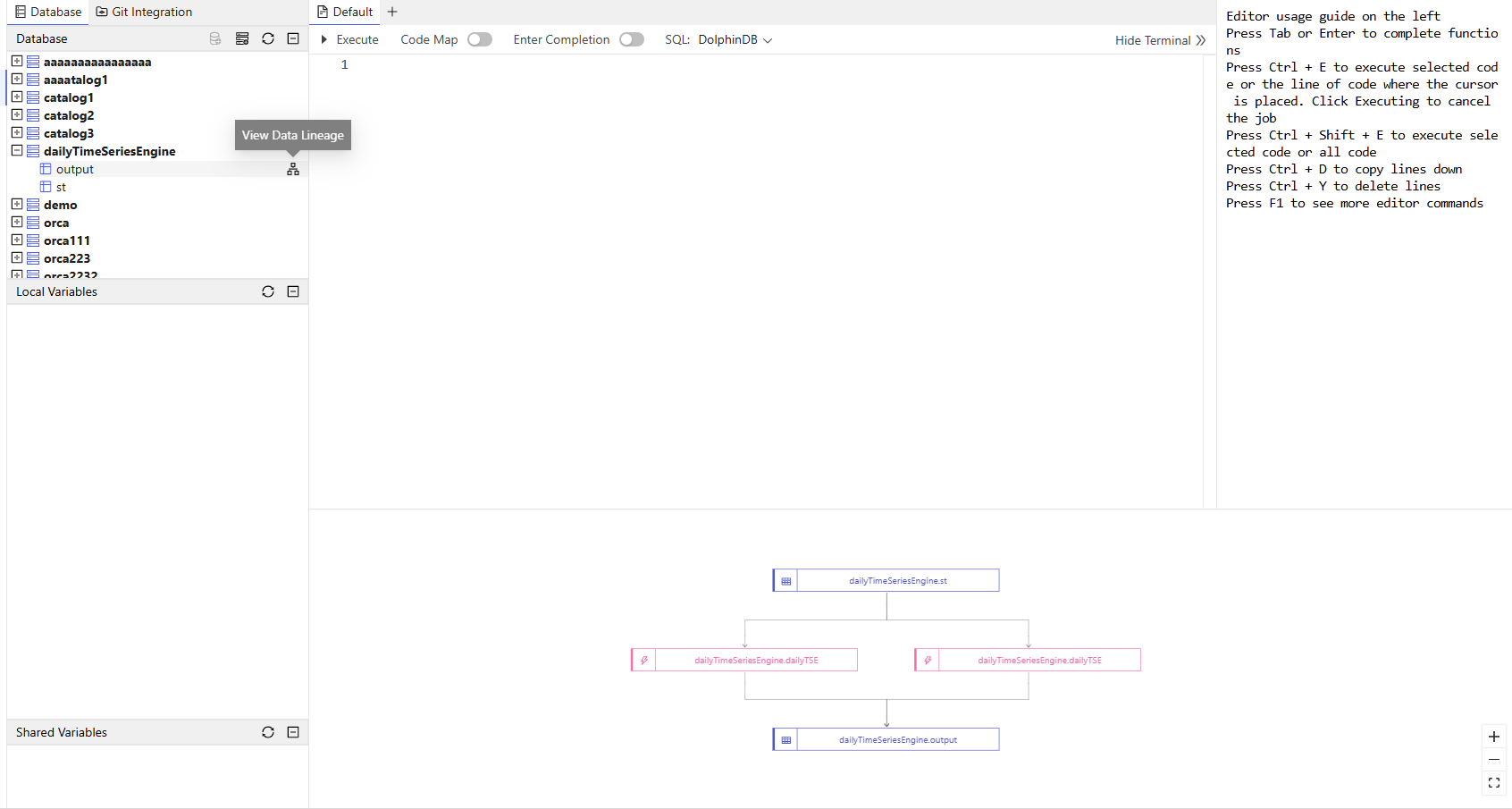Image resolution: width=1512 pixels, height=809 pixels.
Task: Open the SQL DolphinDB dropdown
Action: [x=735, y=39]
